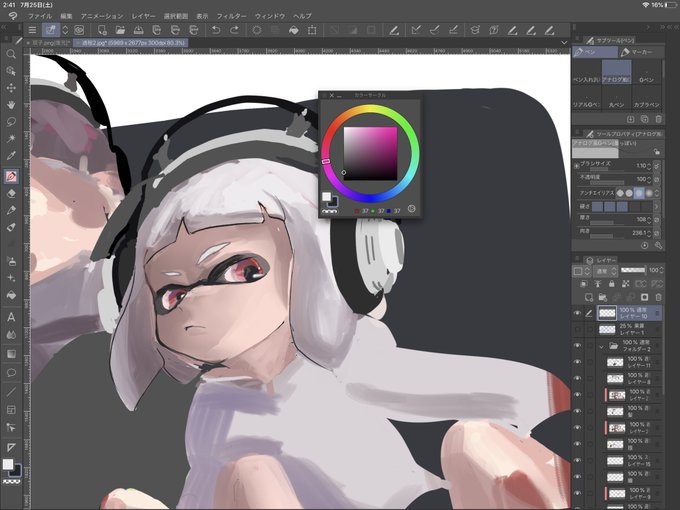Click the Sub tool detail wrench icon
This screenshot has height=510, width=680.
(x=658, y=245)
